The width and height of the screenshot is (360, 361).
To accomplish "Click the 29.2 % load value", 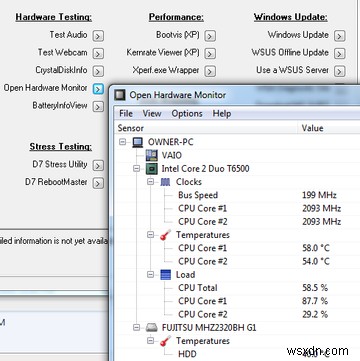I will (315, 315).
